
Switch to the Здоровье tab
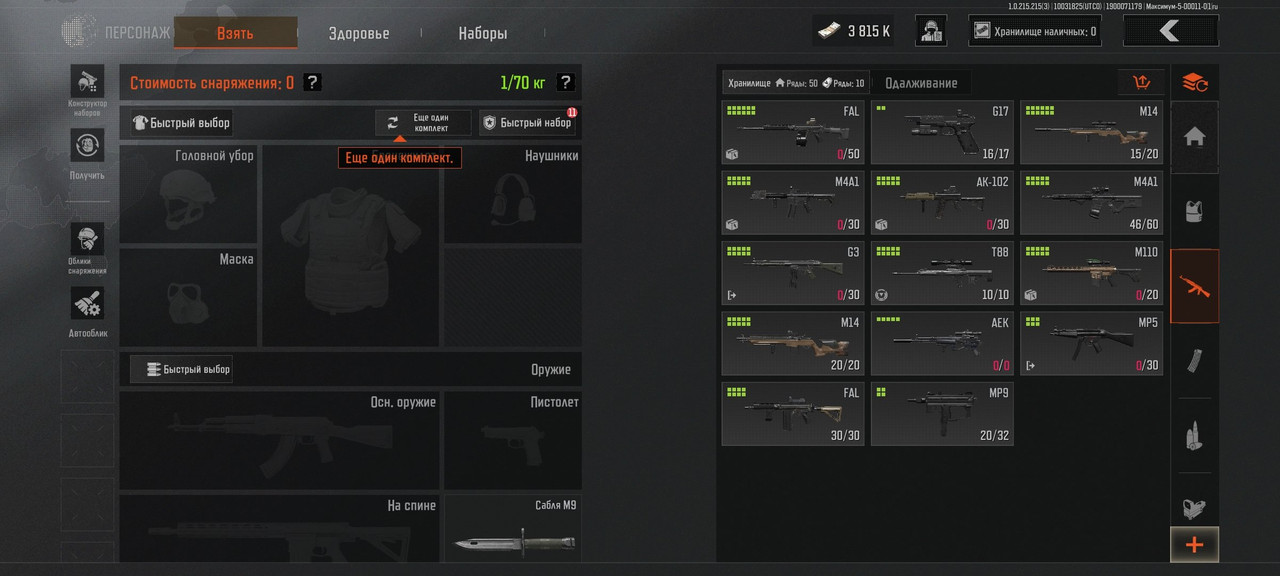[359, 33]
